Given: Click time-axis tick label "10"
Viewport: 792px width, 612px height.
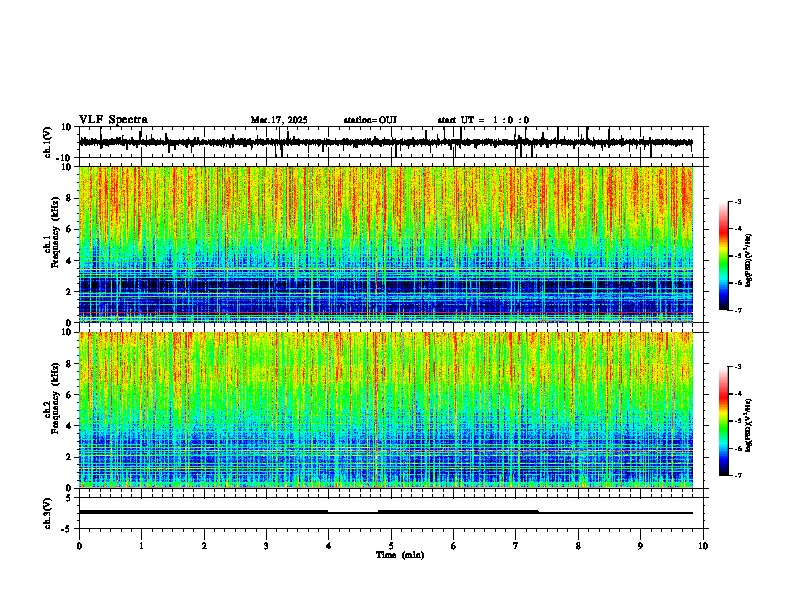Looking at the screenshot, I should (x=703, y=546).
